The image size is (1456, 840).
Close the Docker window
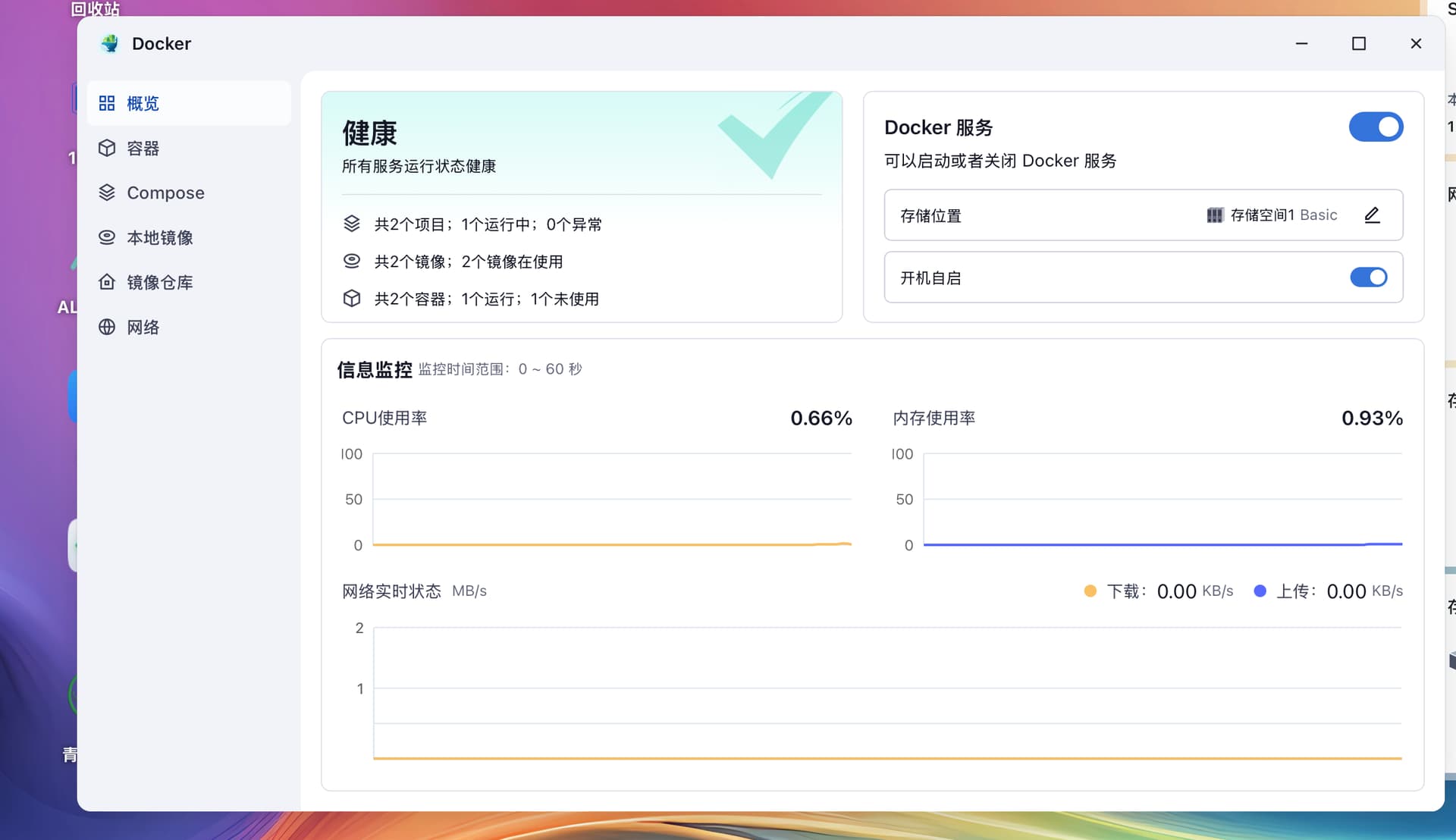pyautogui.click(x=1416, y=43)
